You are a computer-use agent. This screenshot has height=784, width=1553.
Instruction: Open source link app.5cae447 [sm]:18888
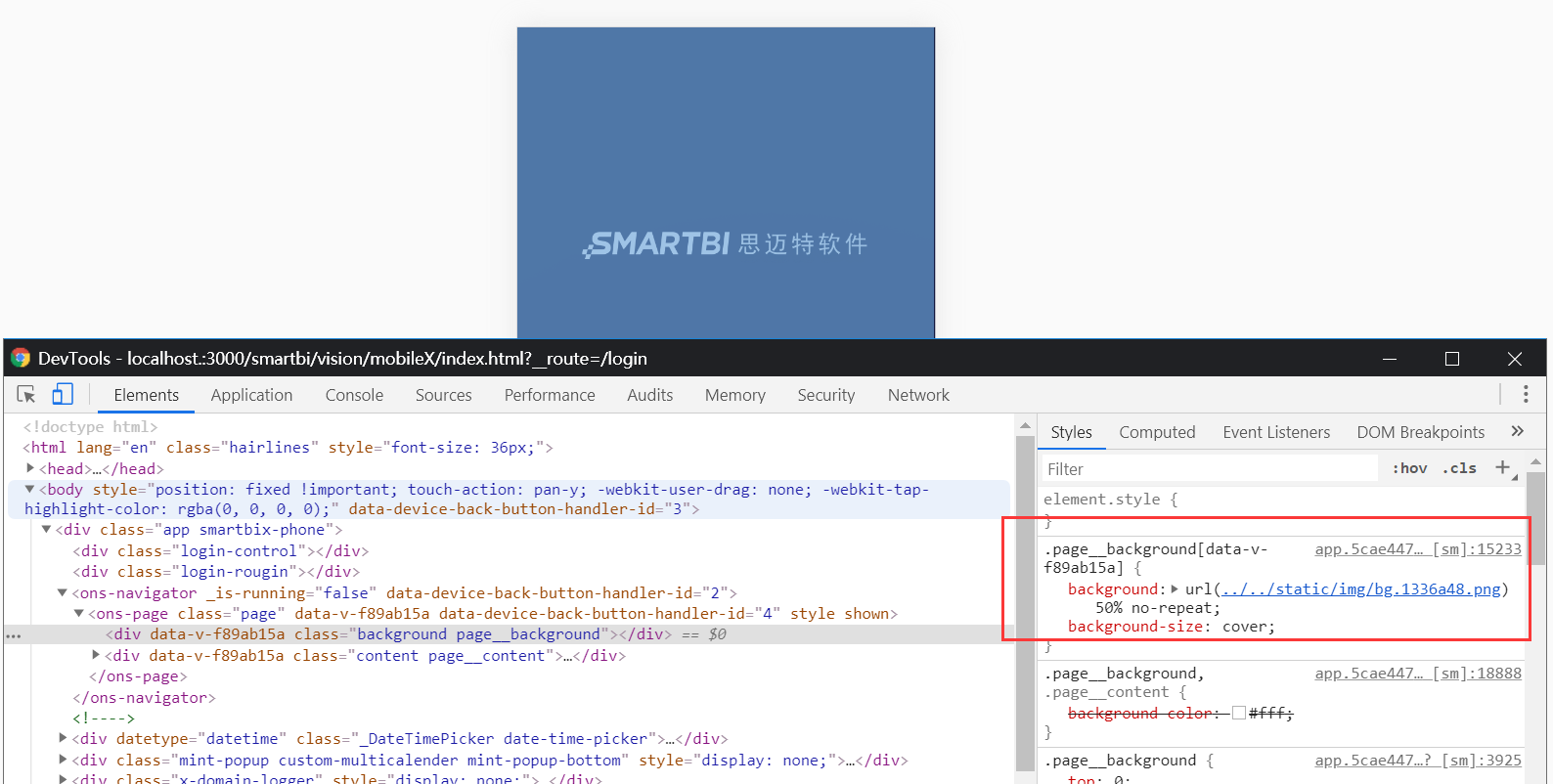pyautogui.click(x=1418, y=674)
